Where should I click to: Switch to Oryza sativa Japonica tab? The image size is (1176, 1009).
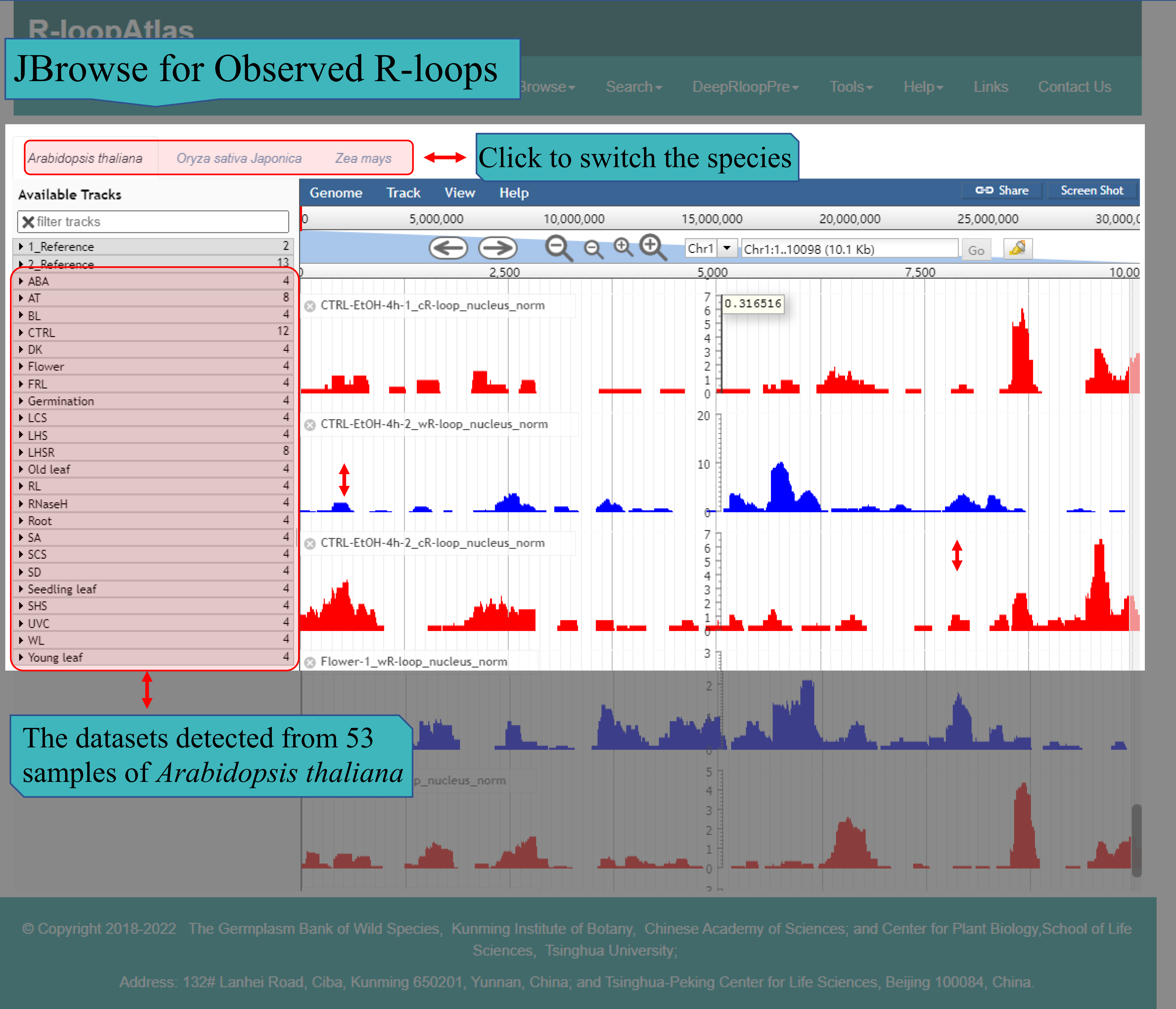[239, 158]
